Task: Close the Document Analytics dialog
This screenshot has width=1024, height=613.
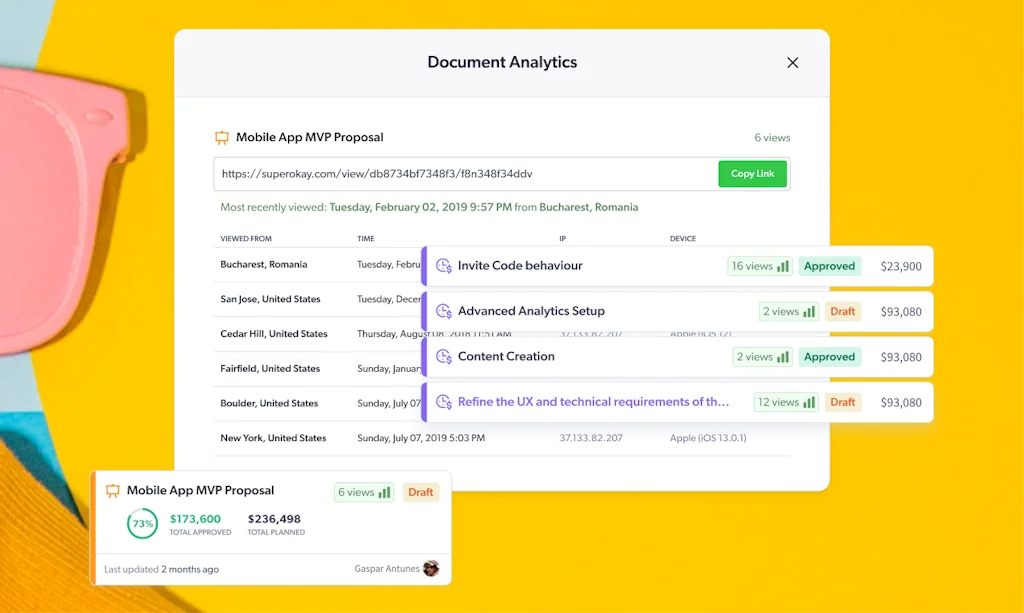Action: (x=792, y=63)
